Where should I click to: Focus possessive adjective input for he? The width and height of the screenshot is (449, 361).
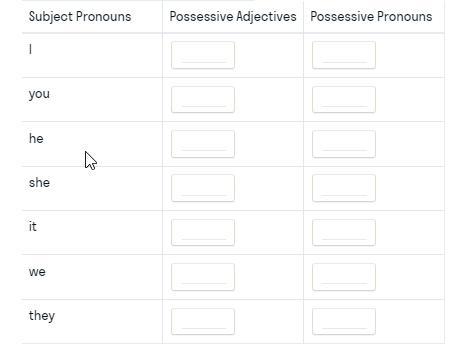[x=203, y=144]
